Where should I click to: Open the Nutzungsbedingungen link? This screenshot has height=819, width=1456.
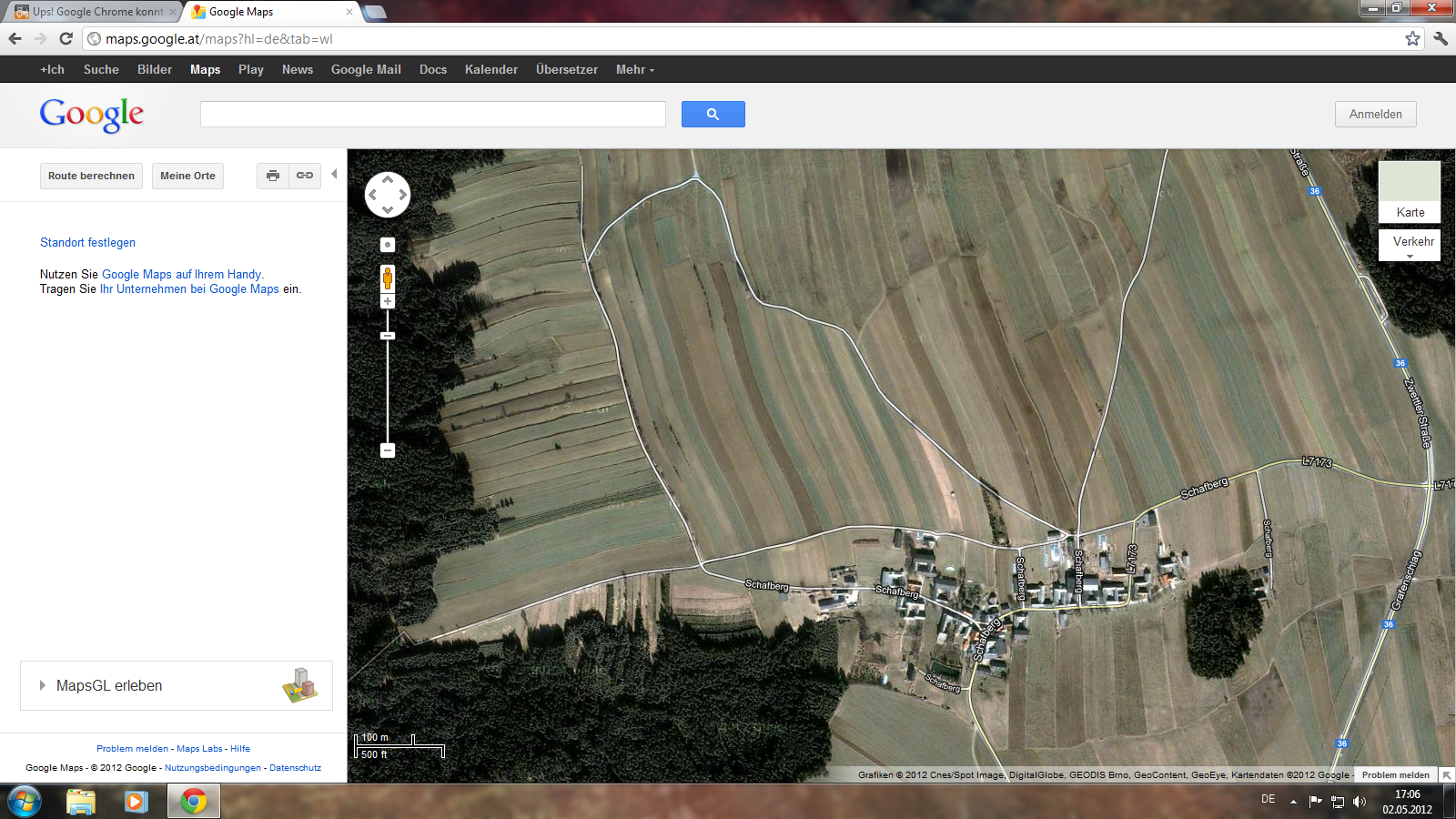[213, 768]
